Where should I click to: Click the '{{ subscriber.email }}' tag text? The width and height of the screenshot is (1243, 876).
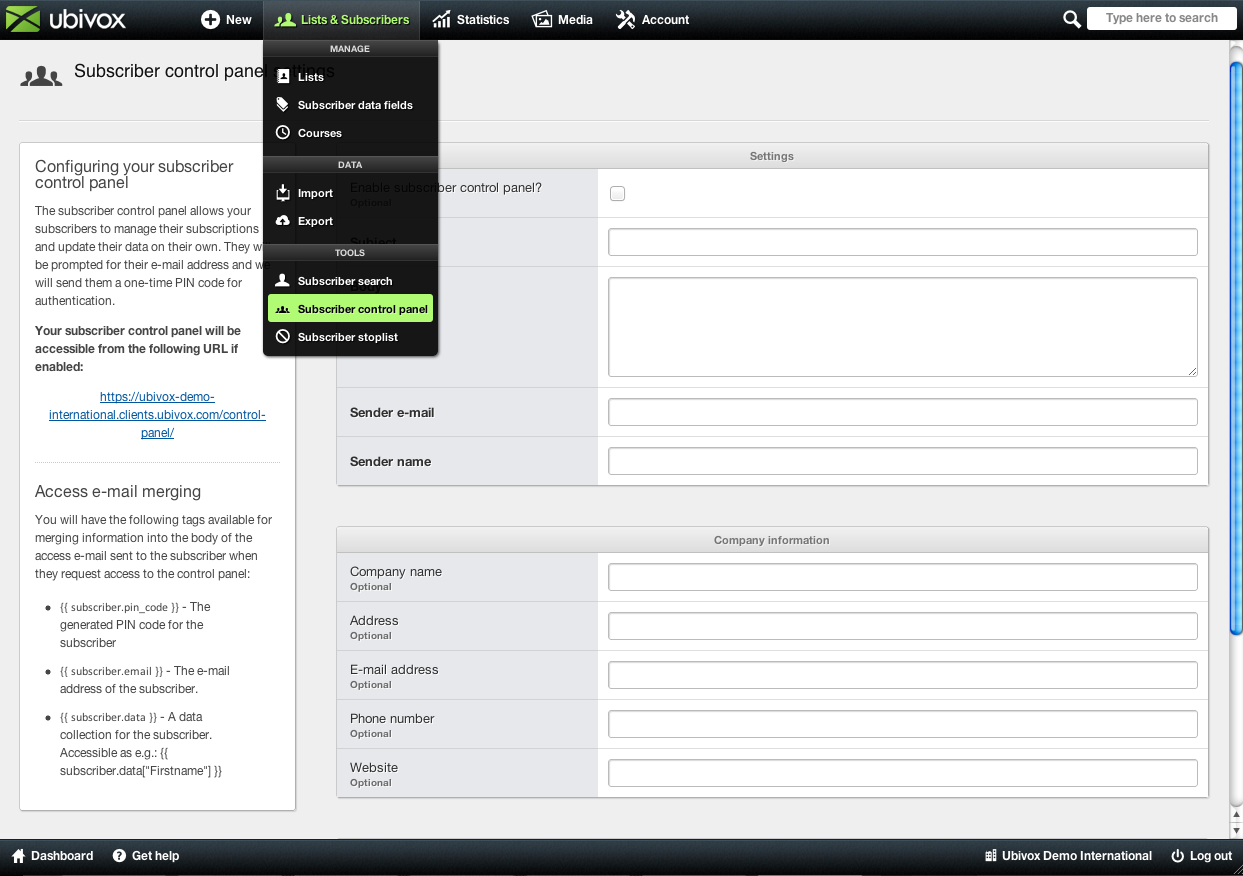[111, 671]
